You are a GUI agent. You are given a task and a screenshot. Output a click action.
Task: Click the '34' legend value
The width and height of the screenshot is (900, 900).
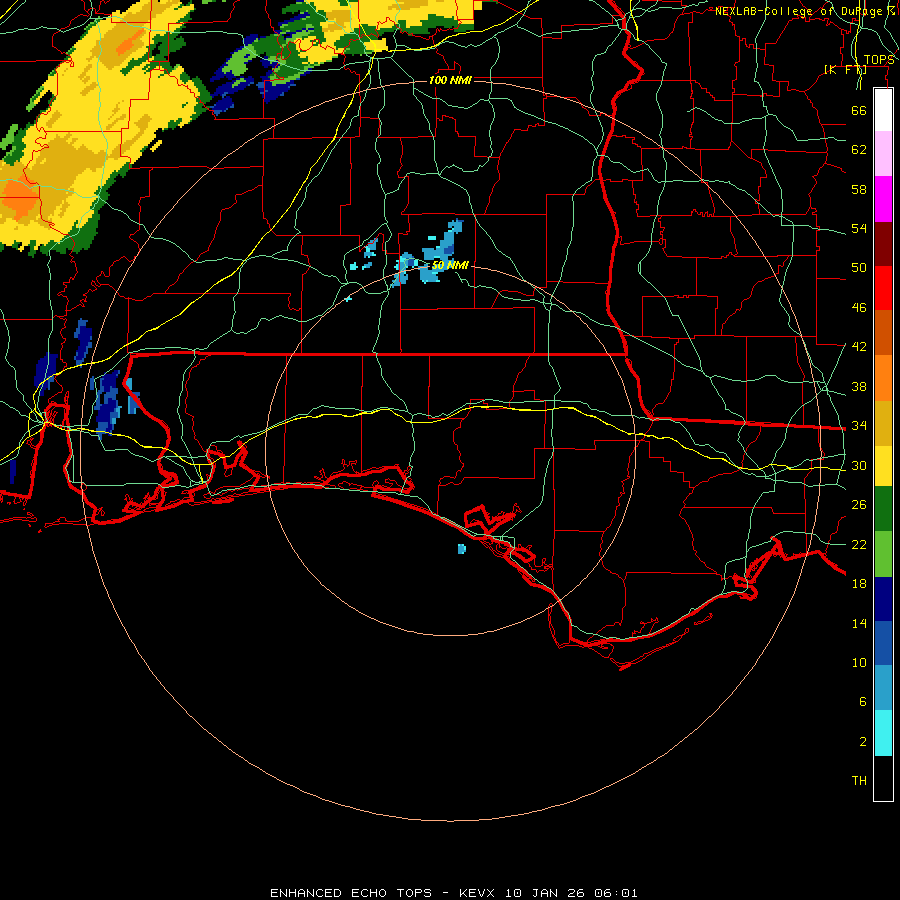(x=859, y=426)
